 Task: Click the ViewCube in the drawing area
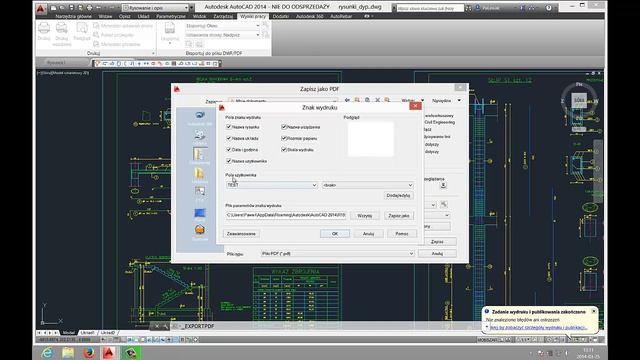coord(579,100)
